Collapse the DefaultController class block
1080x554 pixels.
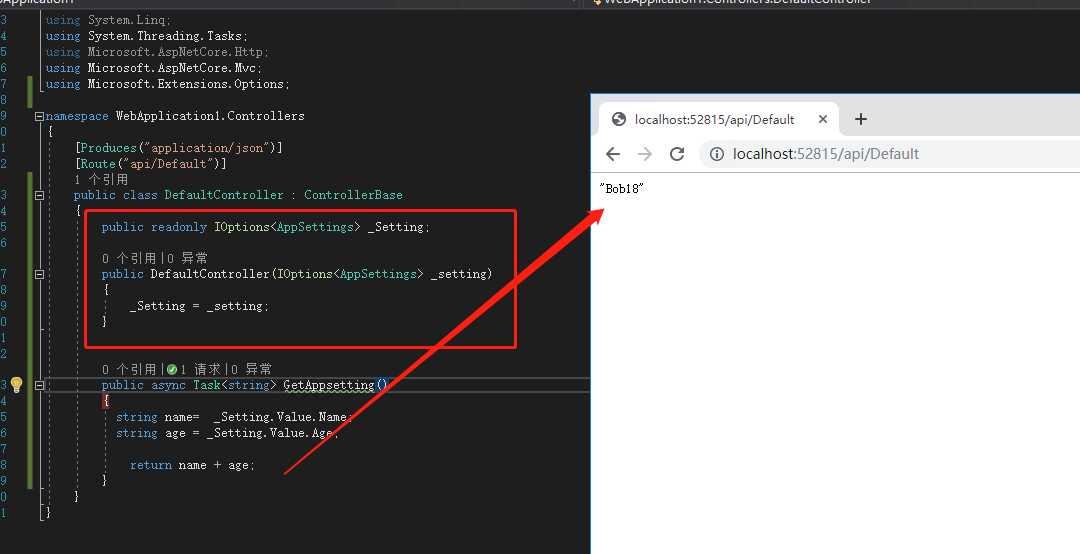[39, 196]
